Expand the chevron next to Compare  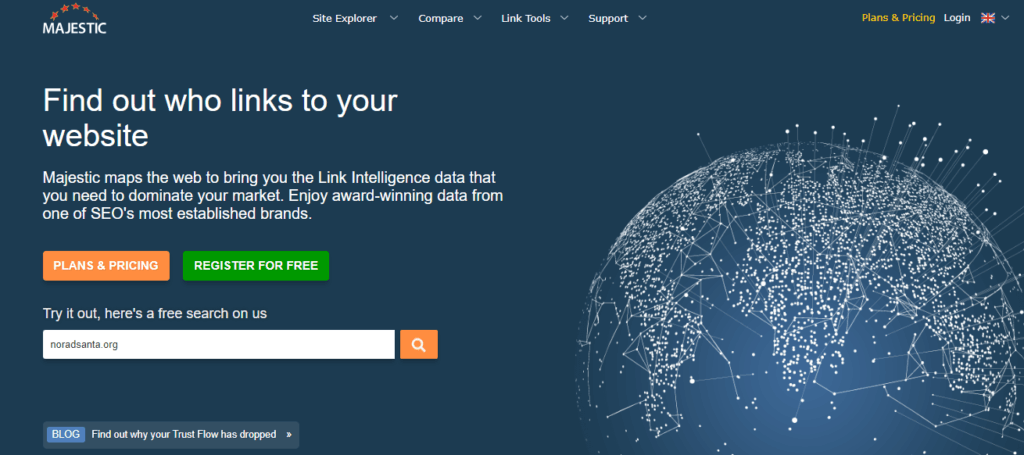(477, 18)
